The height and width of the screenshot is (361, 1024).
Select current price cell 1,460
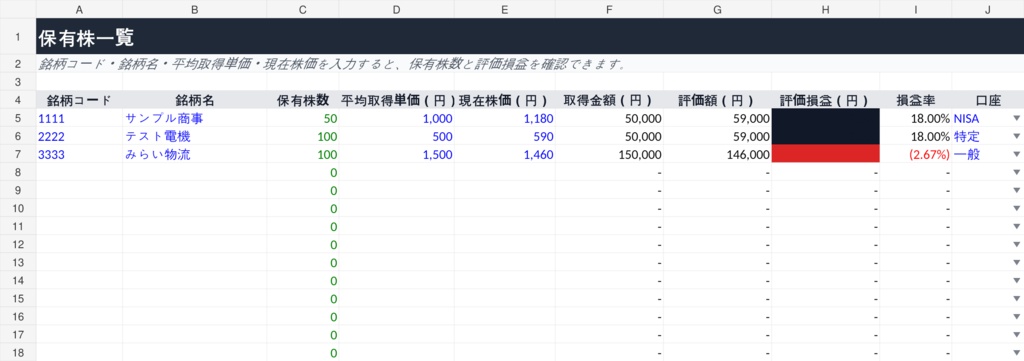[505, 155]
